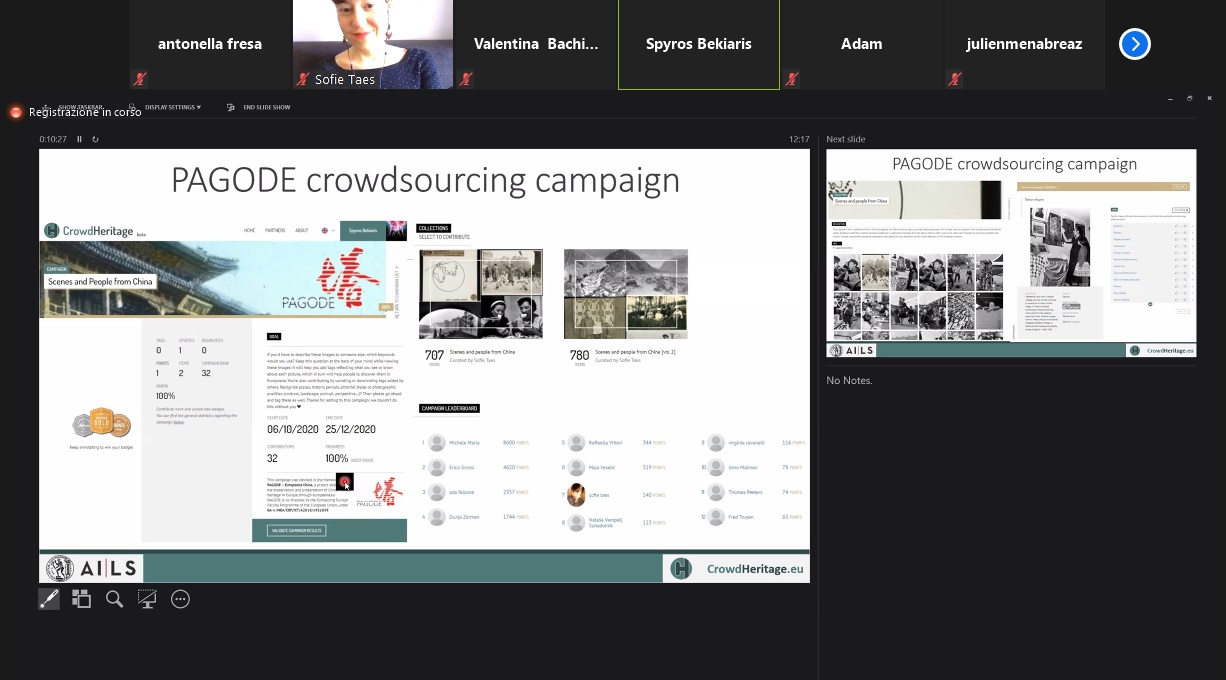Click the See all slides icon

click(82, 599)
